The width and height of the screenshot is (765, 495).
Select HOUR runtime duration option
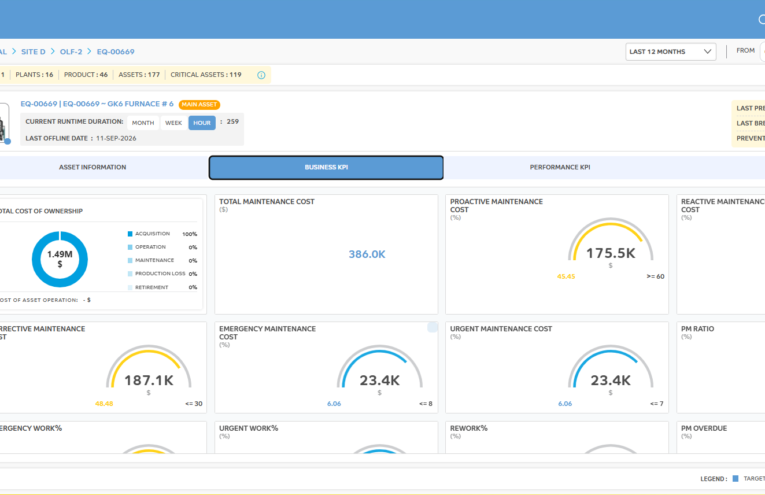click(202, 123)
